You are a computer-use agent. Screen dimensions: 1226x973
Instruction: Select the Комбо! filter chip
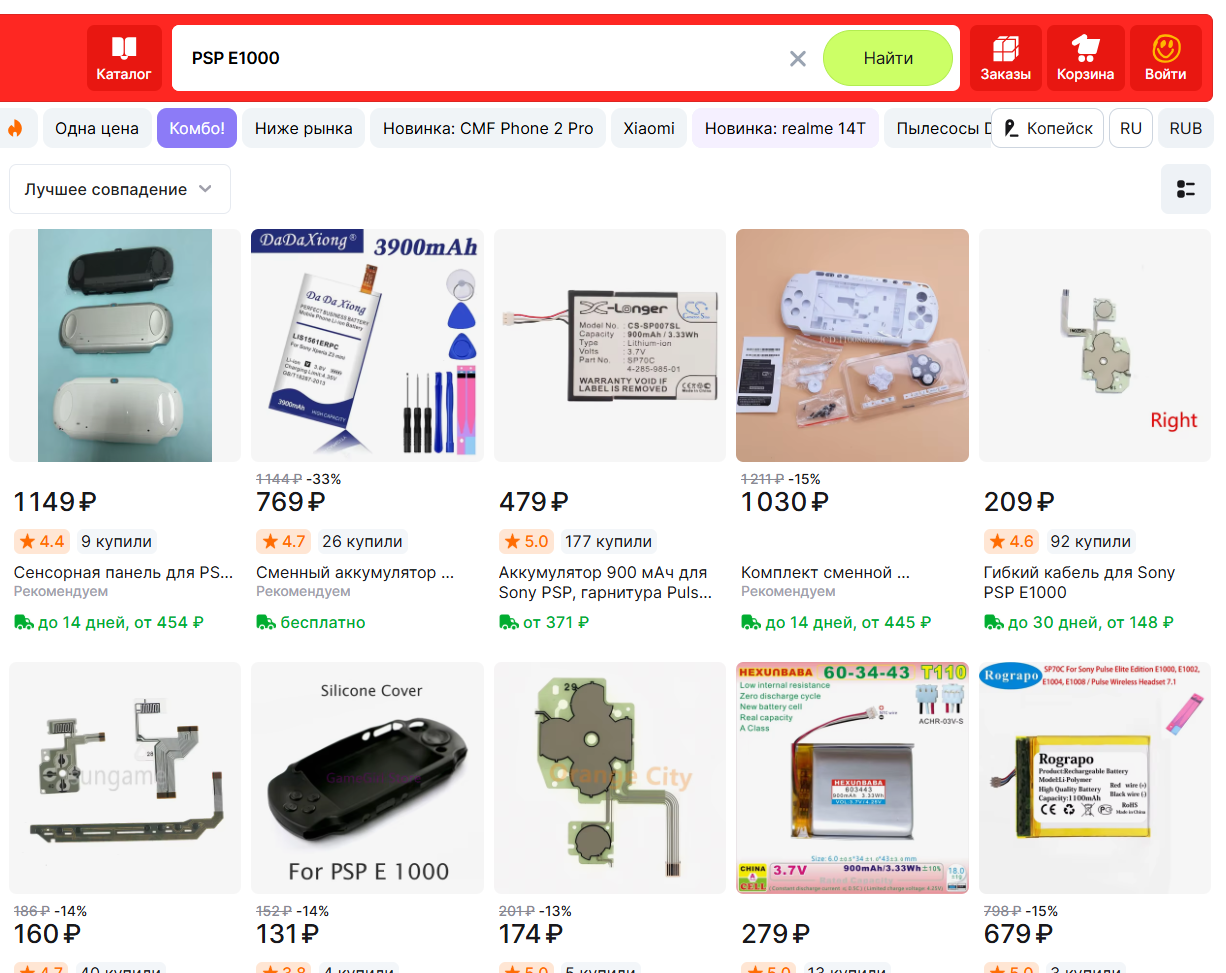click(x=197, y=128)
